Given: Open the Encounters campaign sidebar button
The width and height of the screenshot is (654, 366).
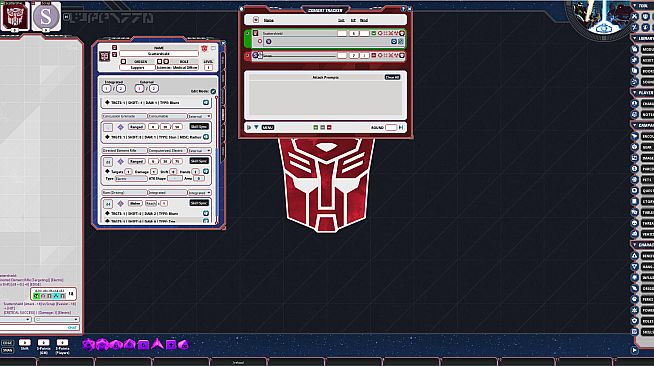Looking at the screenshot, I should click(x=643, y=136).
